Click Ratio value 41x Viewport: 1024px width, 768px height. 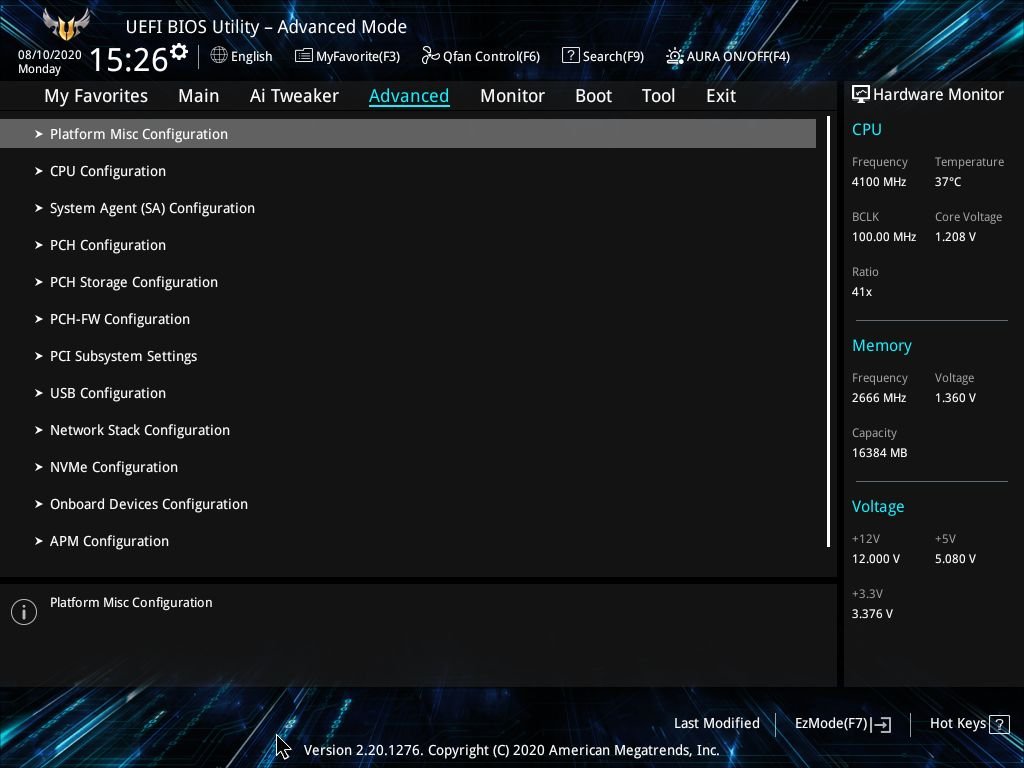pyautogui.click(x=861, y=292)
